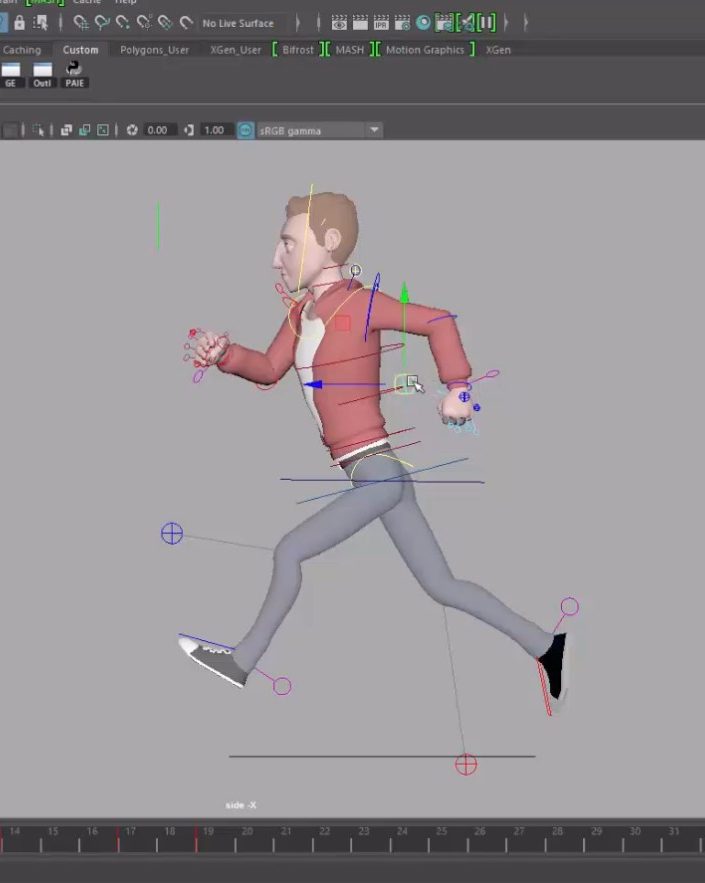Enable snap to points

pos(123,23)
